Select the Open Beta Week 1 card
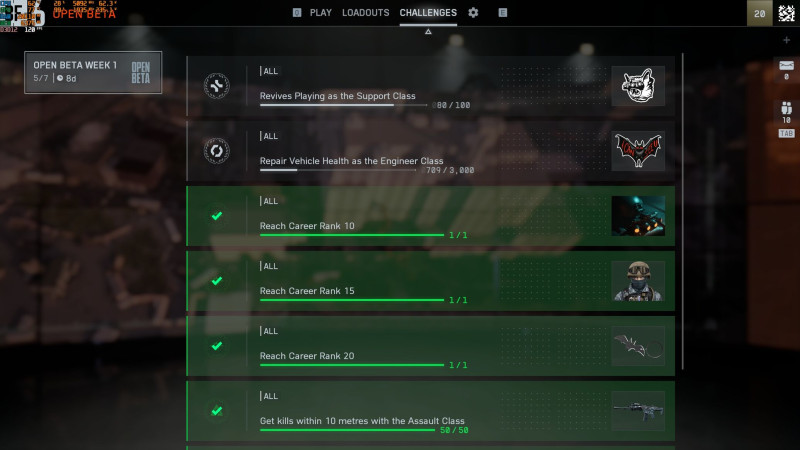This screenshot has width=800, height=450. [93, 72]
